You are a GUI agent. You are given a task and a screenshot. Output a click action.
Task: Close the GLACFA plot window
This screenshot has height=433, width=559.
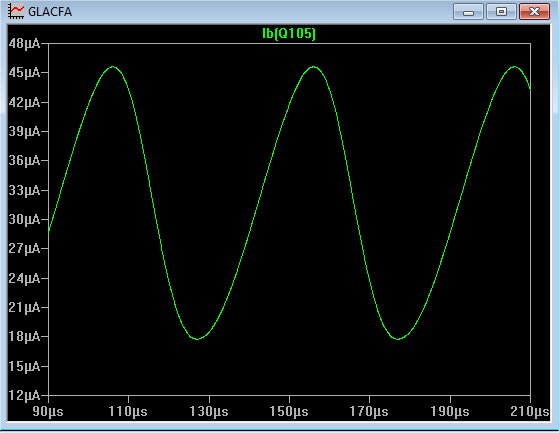(534, 12)
